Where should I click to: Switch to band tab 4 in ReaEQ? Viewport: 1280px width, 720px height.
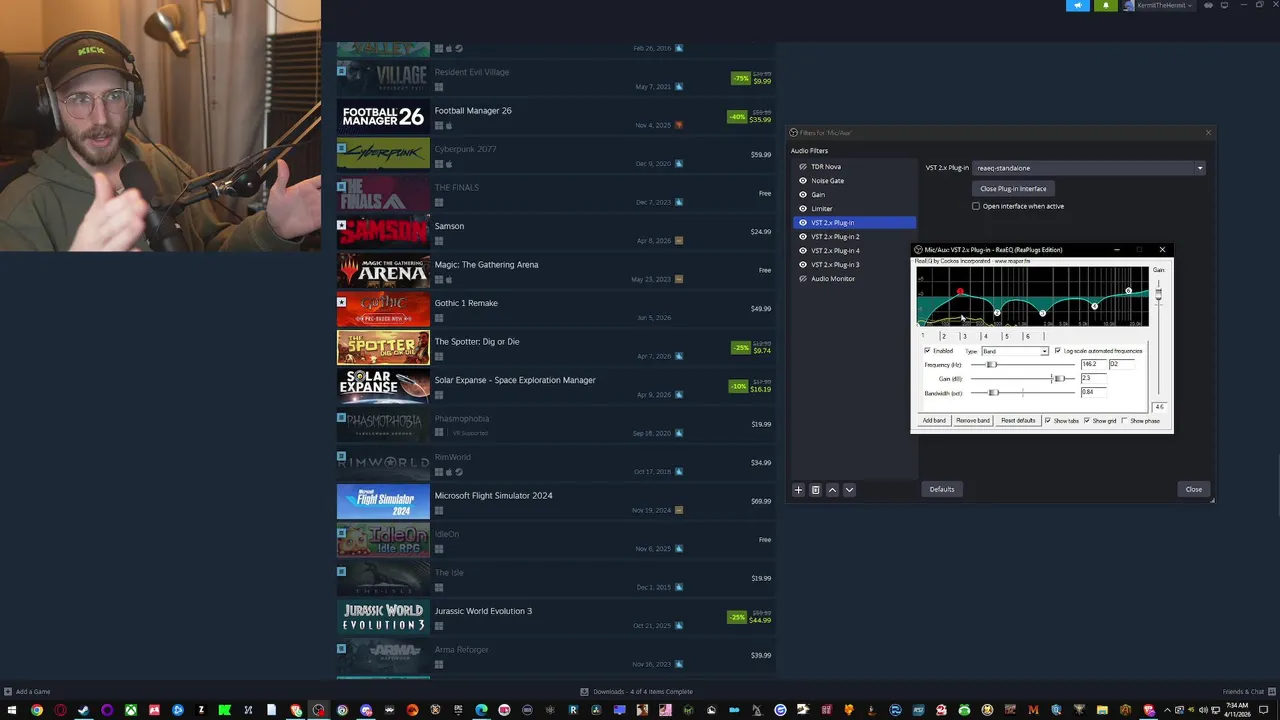point(985,336)
